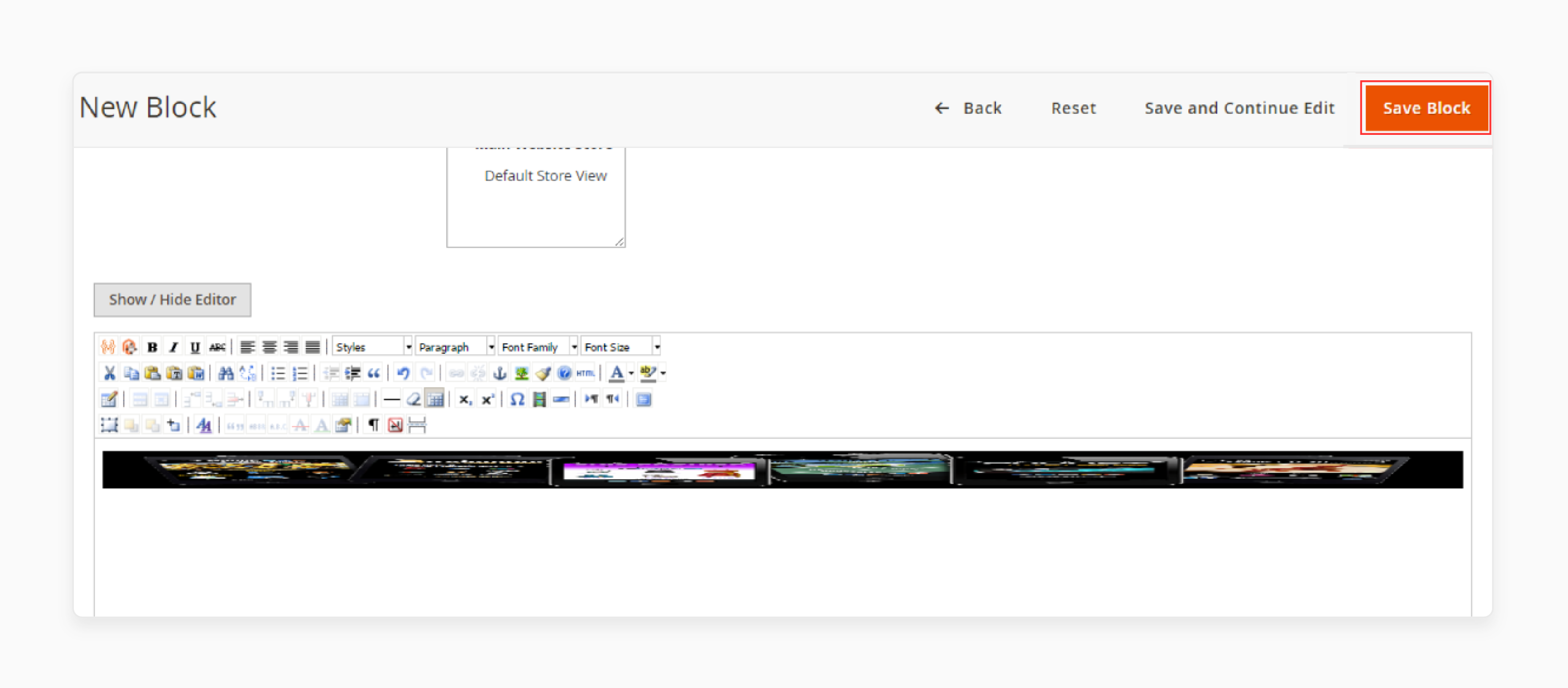Click the Page Break icon
1568x688 pixels.
[417, 425]
